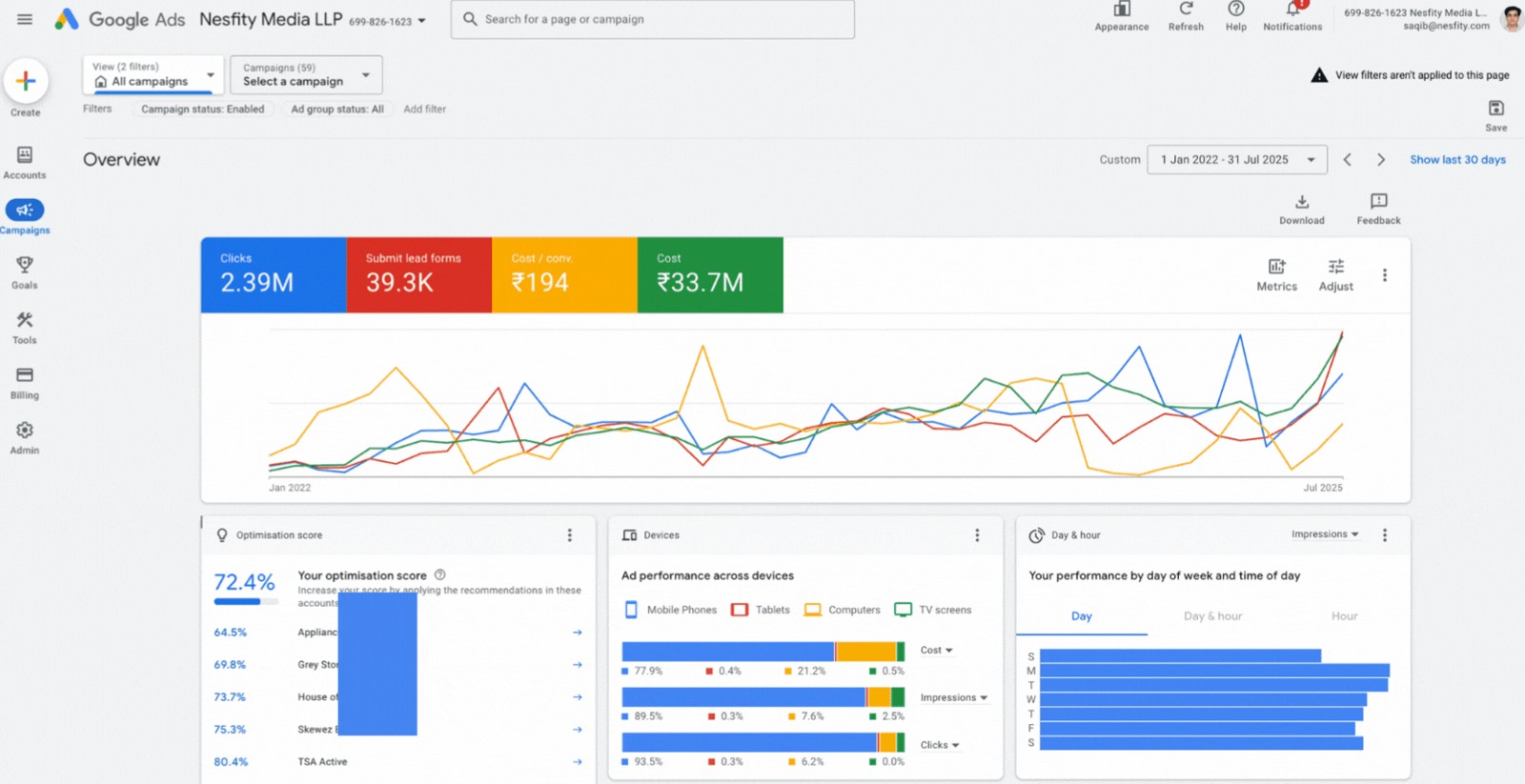Open the chart card's three-dot menu
The width and height of the screenshot is (1525, 784).
1385,275
